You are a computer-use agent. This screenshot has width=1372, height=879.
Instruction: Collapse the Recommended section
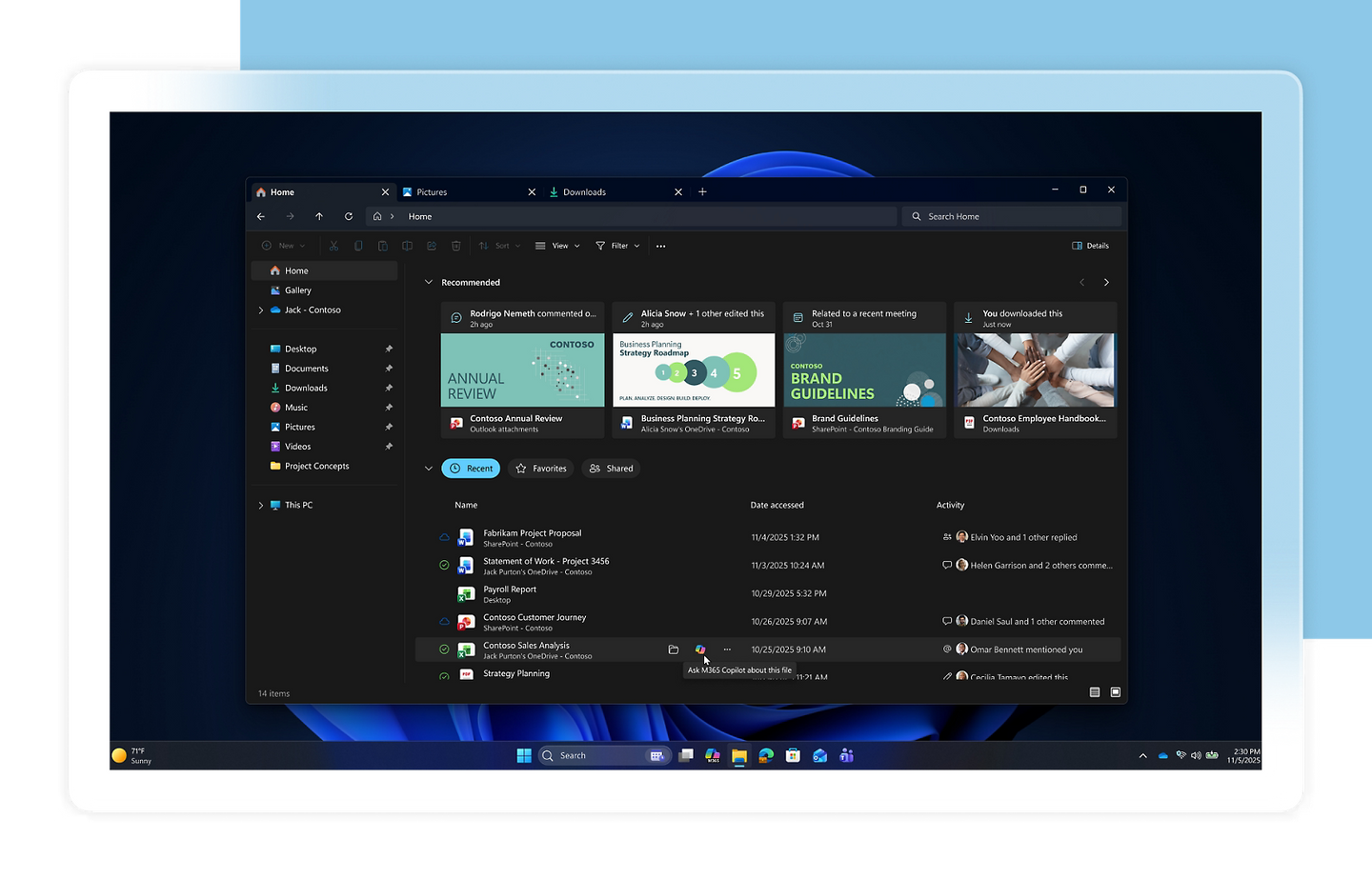point(429,283)
